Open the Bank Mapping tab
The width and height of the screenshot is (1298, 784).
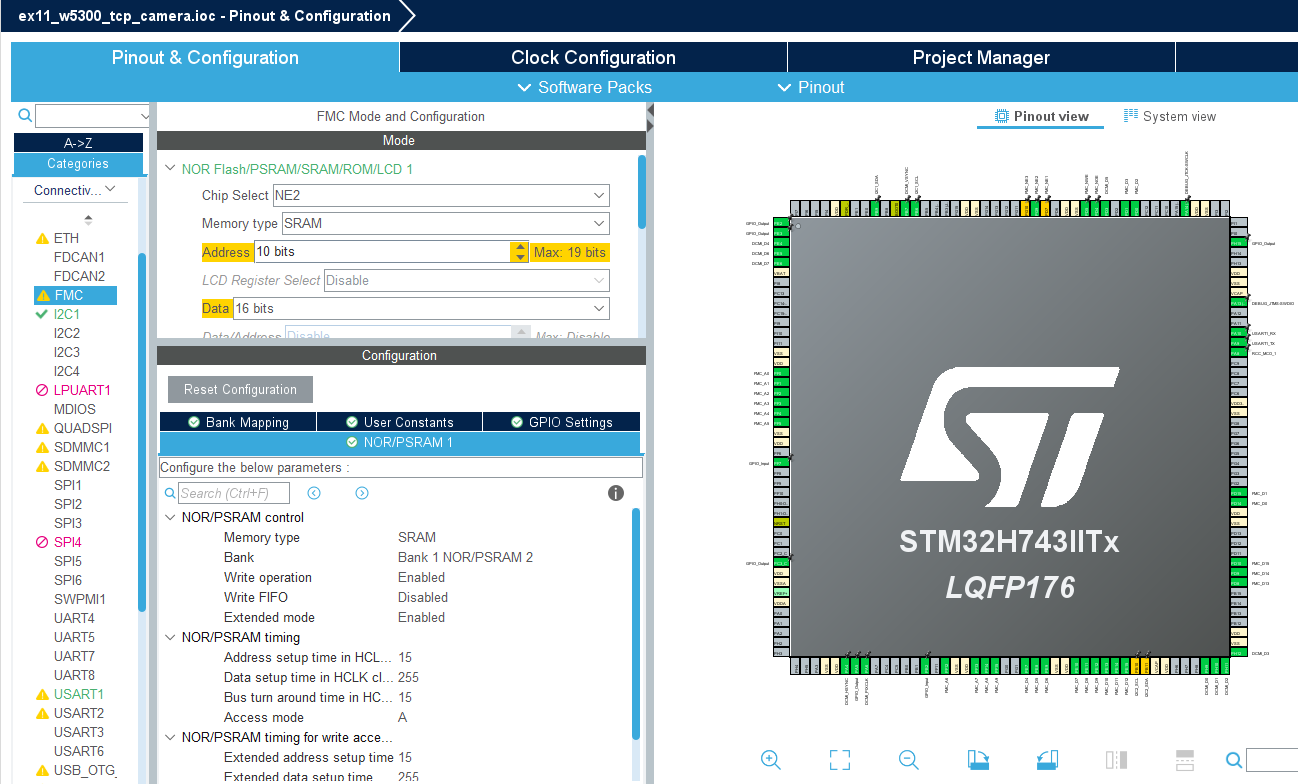click(x=238, y=422)
